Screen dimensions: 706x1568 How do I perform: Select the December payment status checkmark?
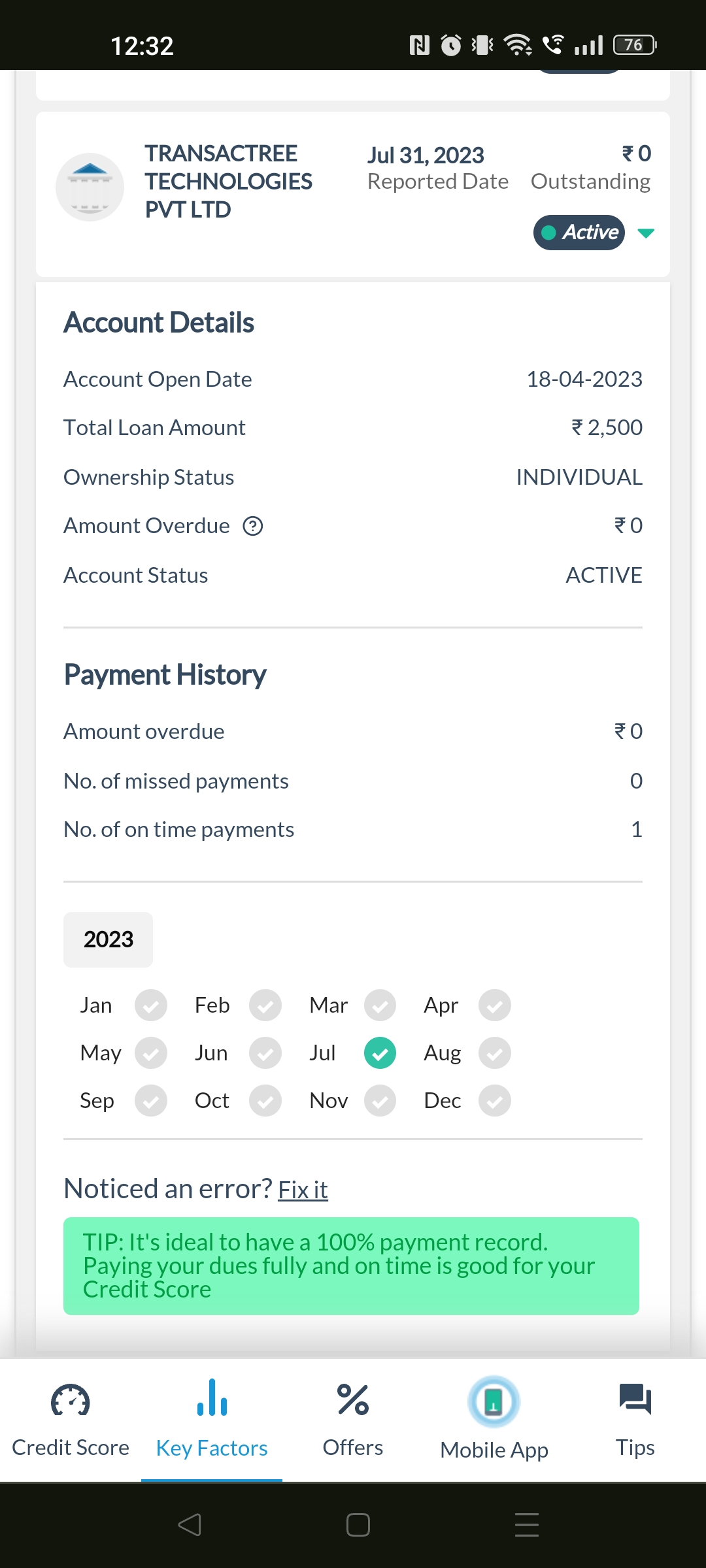click(494, 1101)
